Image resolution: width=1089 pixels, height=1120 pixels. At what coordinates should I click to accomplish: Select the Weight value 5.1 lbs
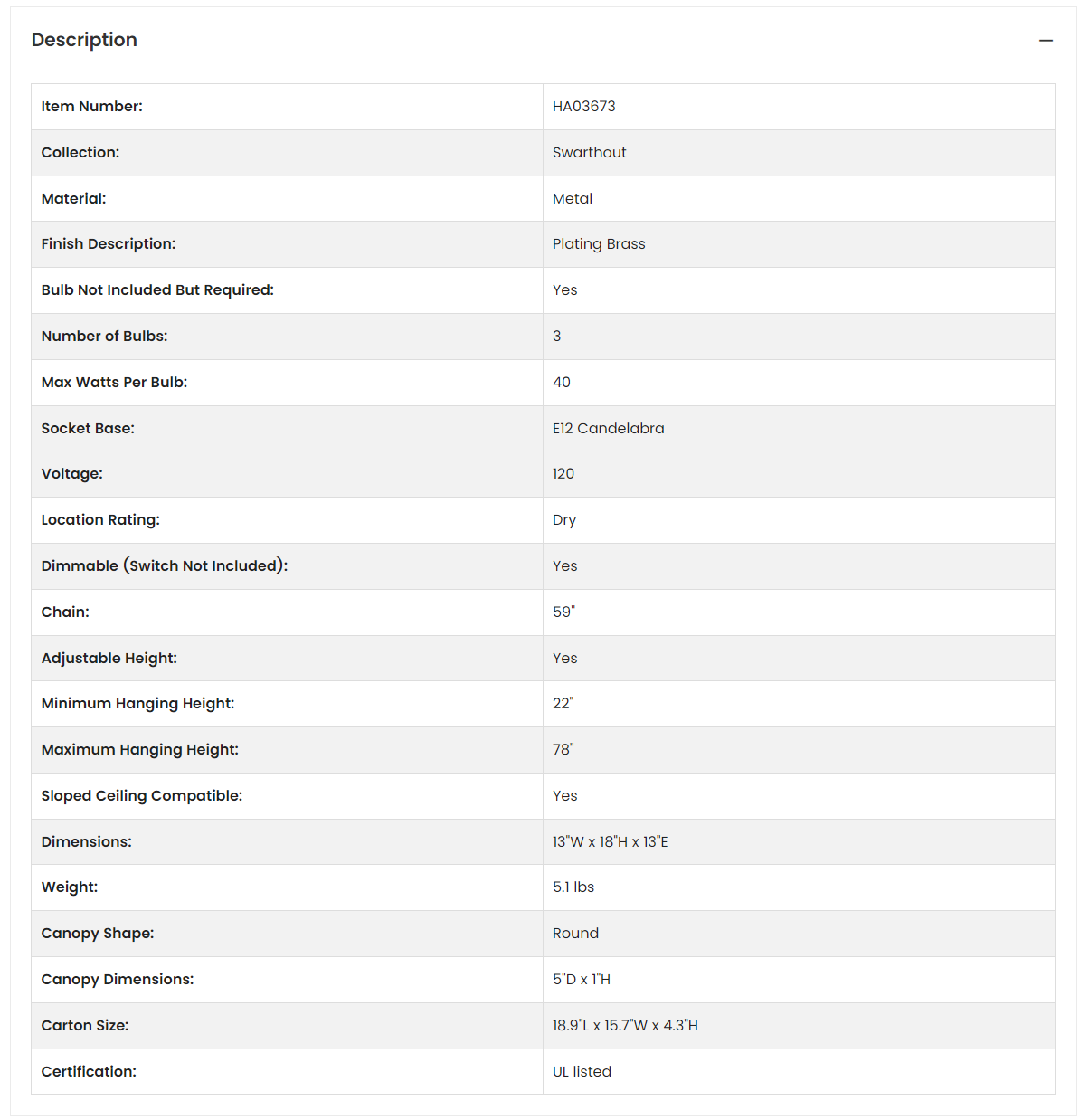click(x=573, y=887)
